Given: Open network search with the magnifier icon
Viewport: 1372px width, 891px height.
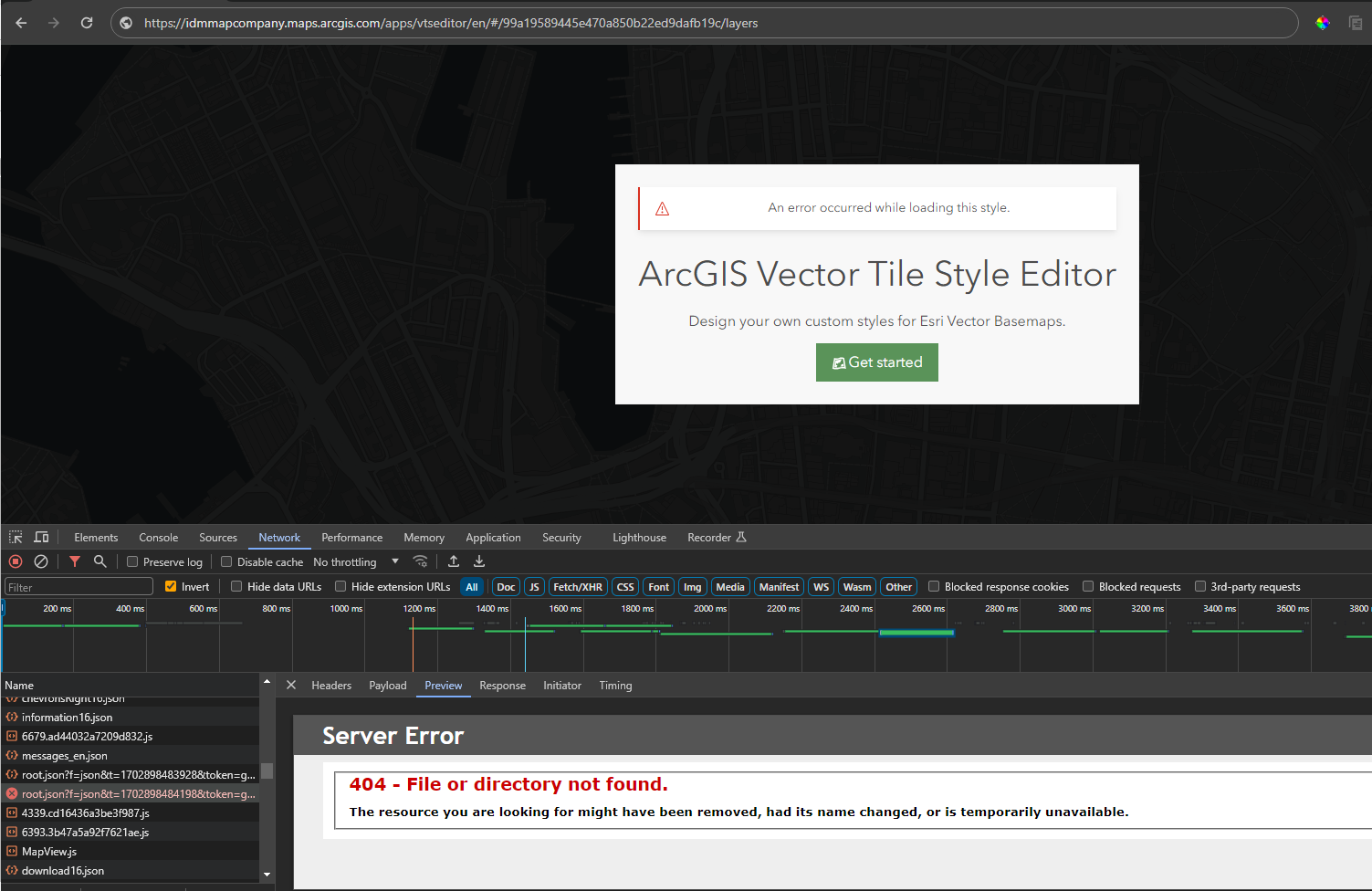Looking at the screenshot, I should click(x=100, y=561).
